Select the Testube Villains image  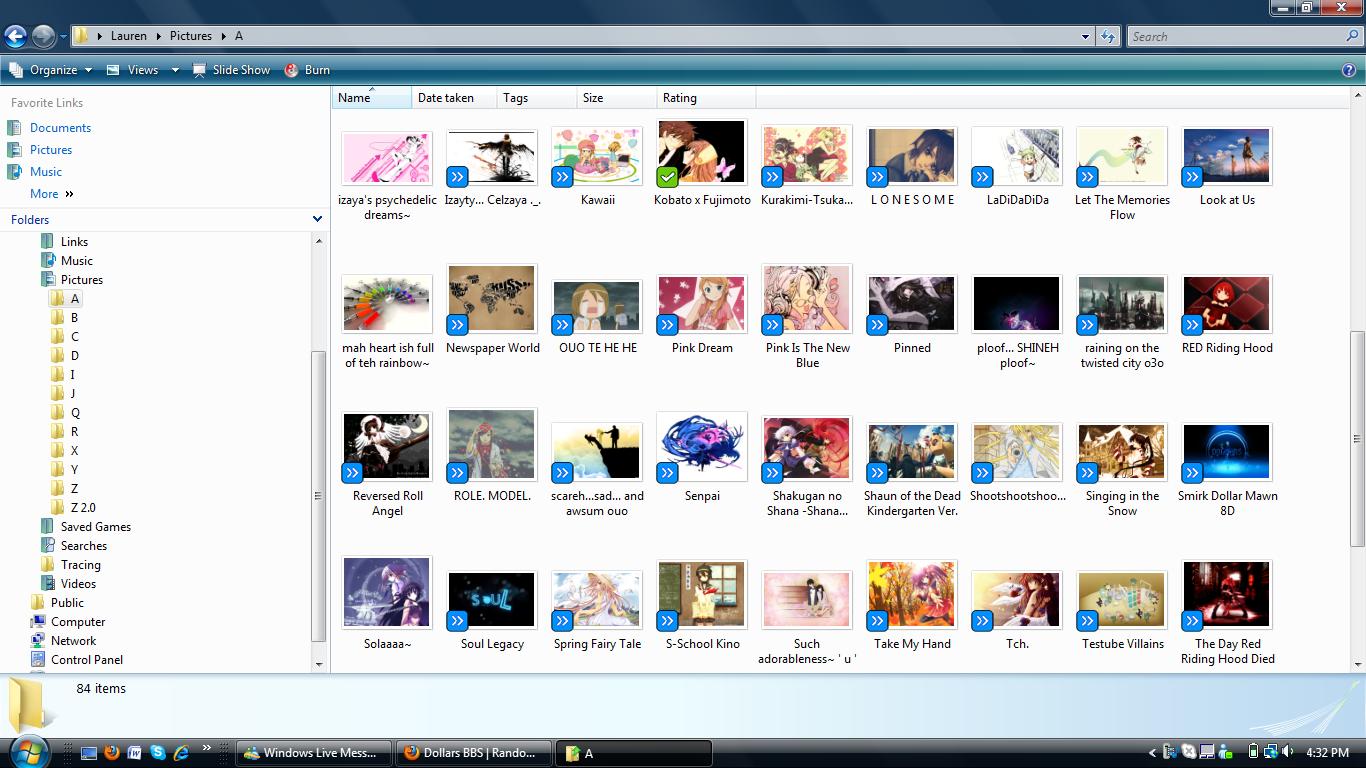click(1122, 601)
